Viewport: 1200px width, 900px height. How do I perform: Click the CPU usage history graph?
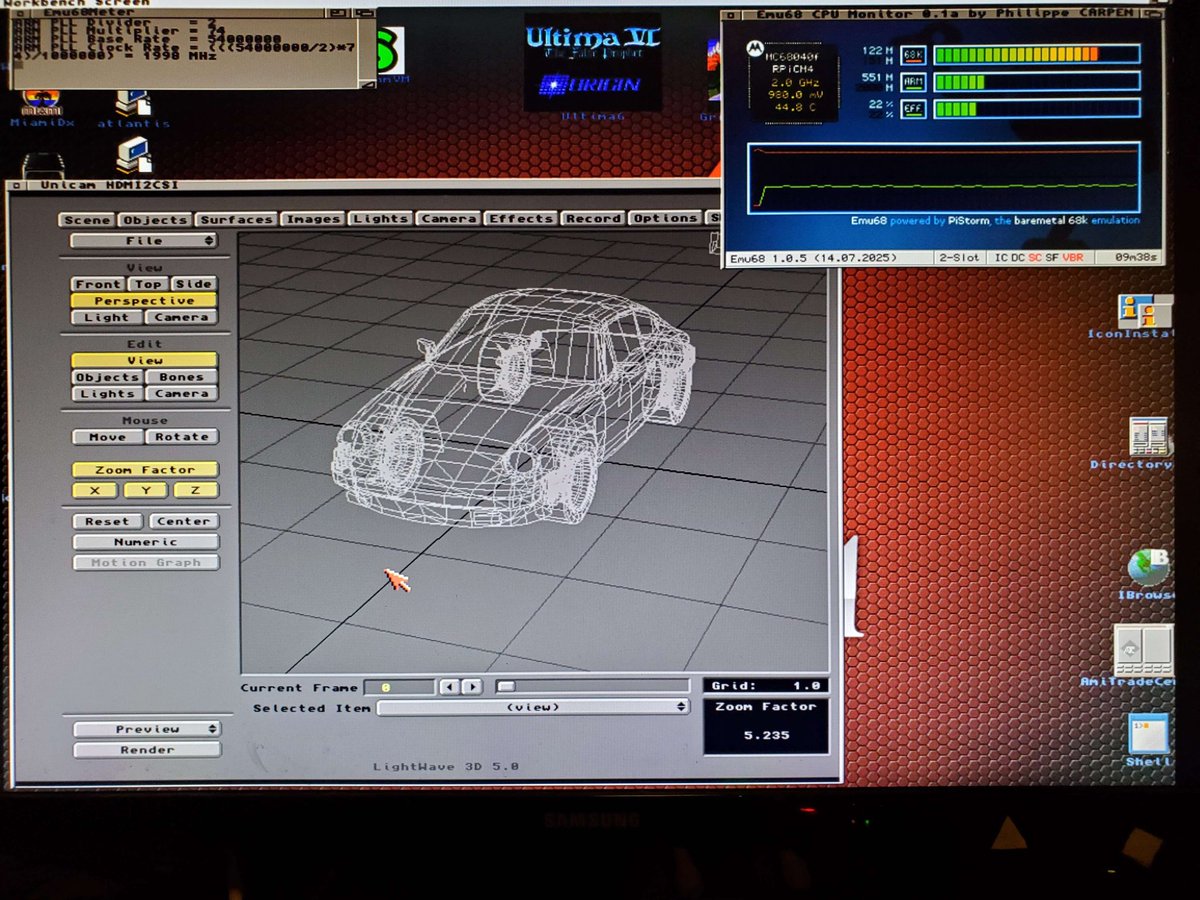coord(944,177)
